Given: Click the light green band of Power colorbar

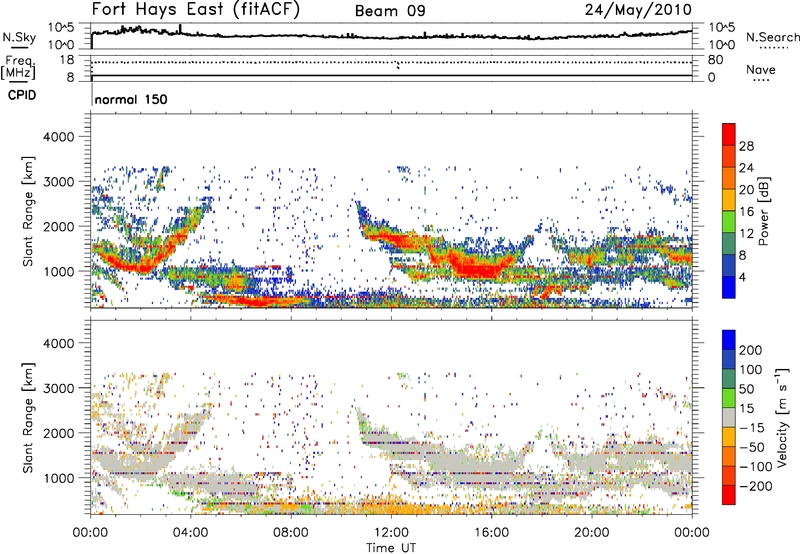Looking at the screenshot, I should 729,221.
